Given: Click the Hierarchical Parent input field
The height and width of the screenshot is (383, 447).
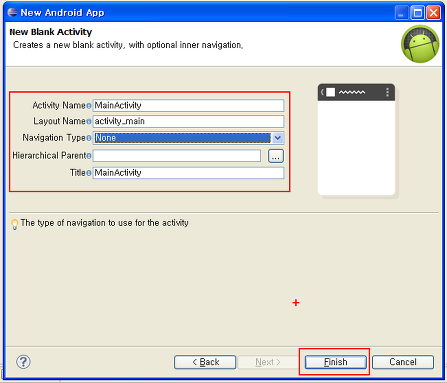Looking at the screenshot, I should tap(177, 156).
